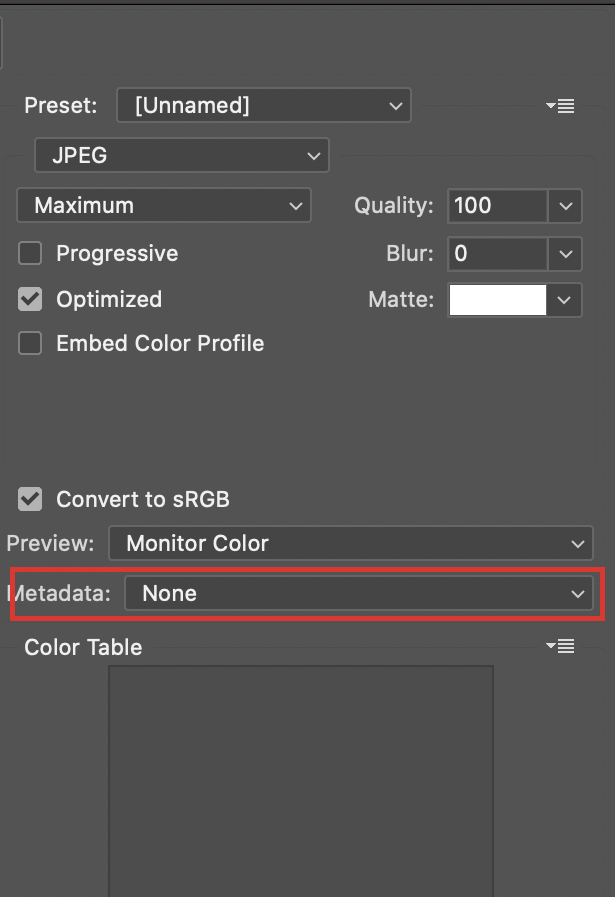The image size is (615, 897).
Task: Open the Color Table panel menu
Action: click(560, 647)
